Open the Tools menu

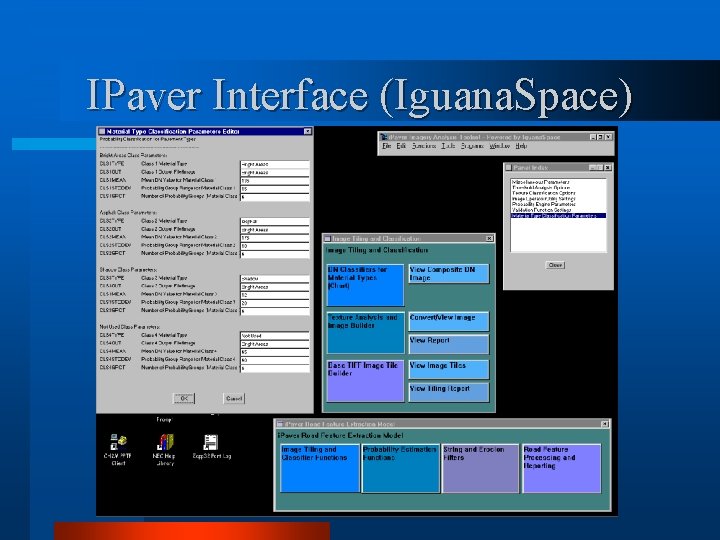click(x=448, y=146)
